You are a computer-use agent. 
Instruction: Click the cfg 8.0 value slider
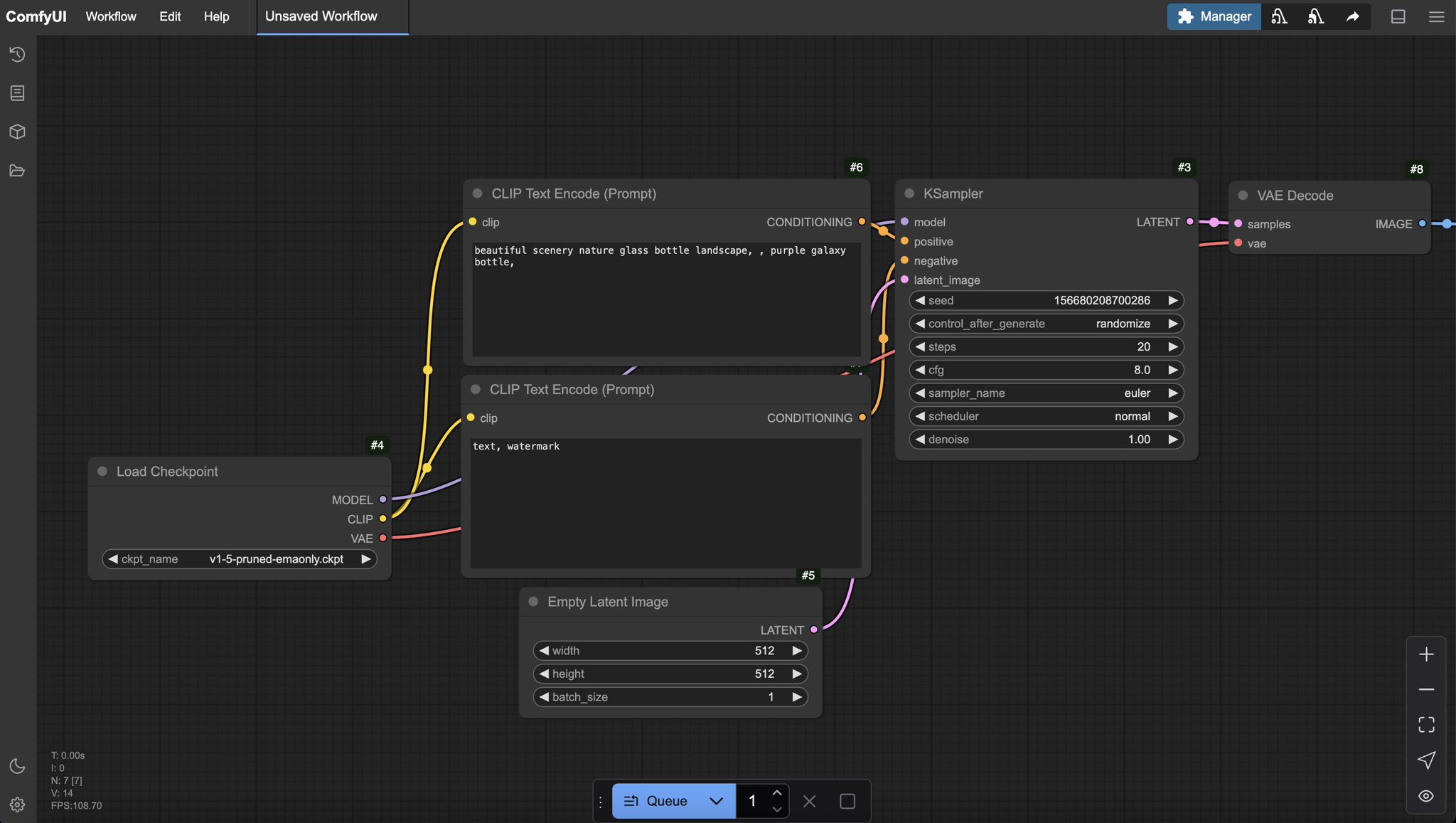[x=1046, y=370]
